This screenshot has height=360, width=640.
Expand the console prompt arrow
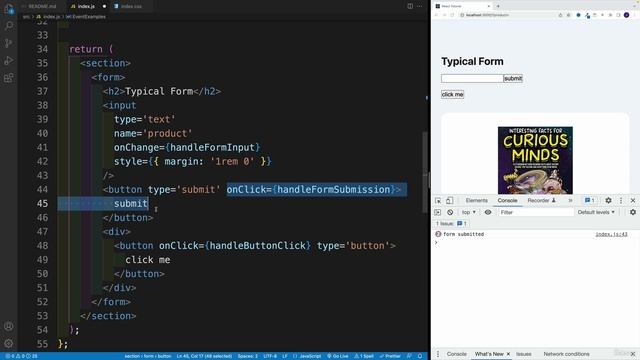(436, 242)
